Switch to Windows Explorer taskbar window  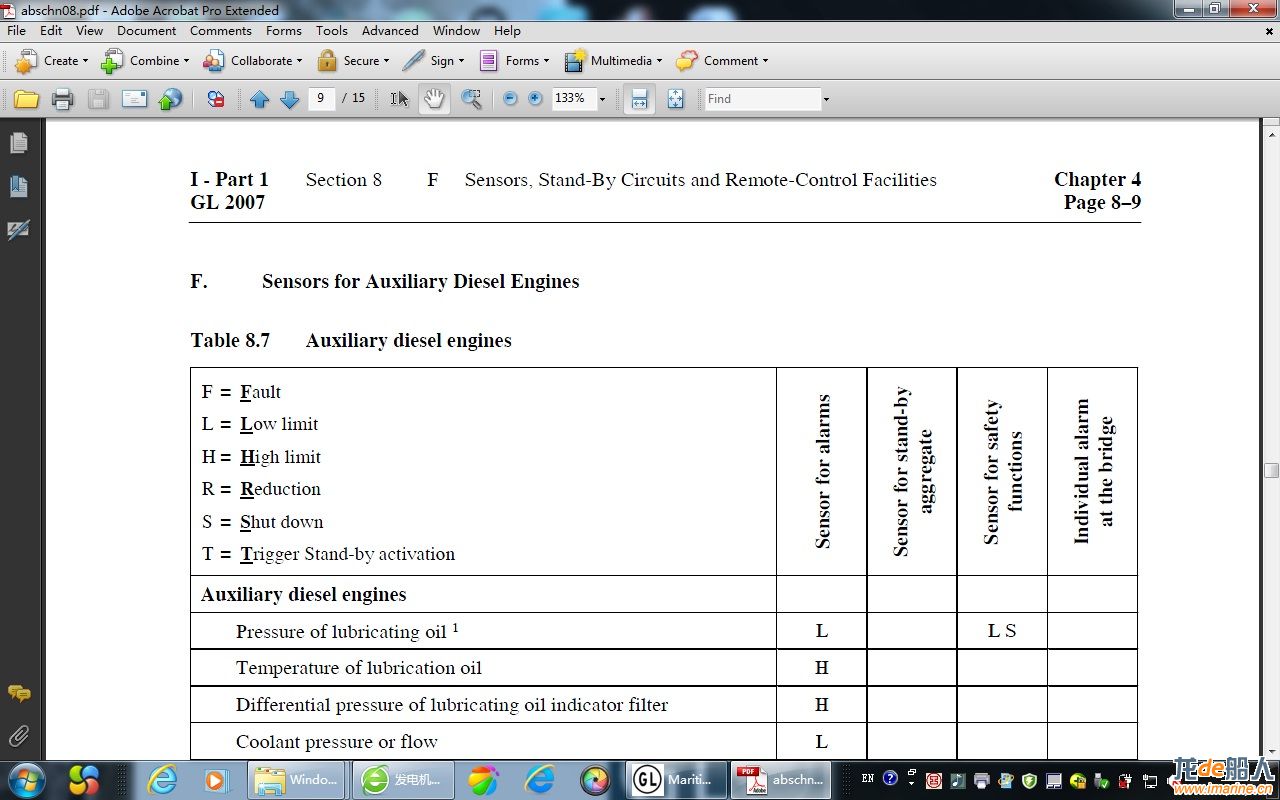click(298, 780)
